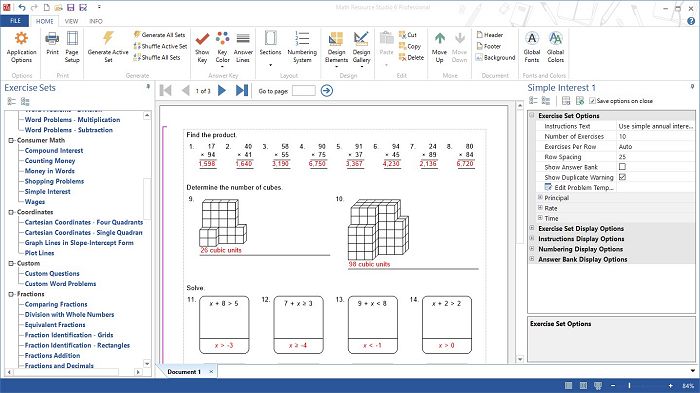This screenshot has height=393, width=700.
Task: Toggle Show Answer Bank checkbox
Action: (x=622, y=167)
